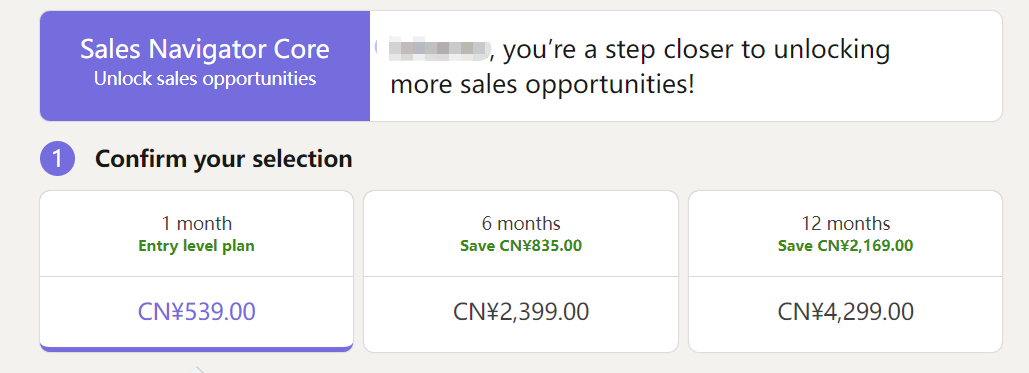Click the purple selected underline on 1 month card

pos(197,348)
